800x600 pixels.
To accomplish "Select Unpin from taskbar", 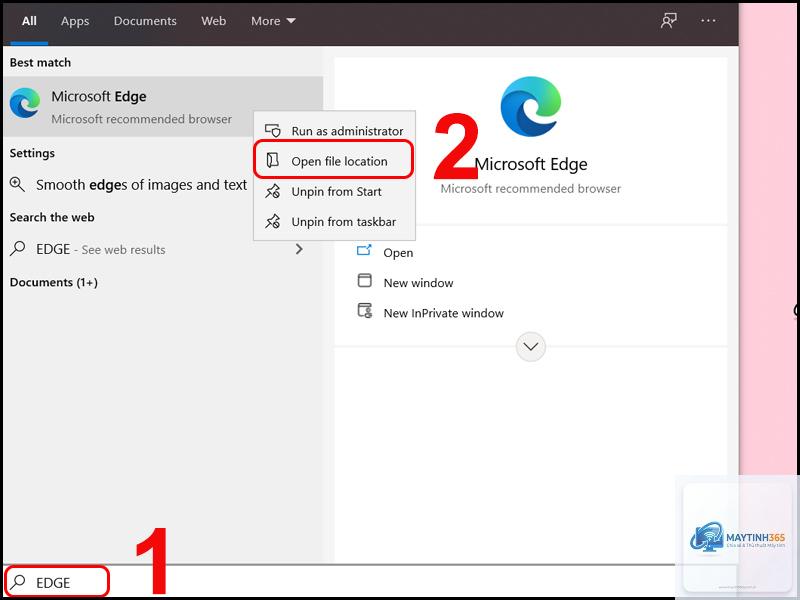I will point(335,222).
